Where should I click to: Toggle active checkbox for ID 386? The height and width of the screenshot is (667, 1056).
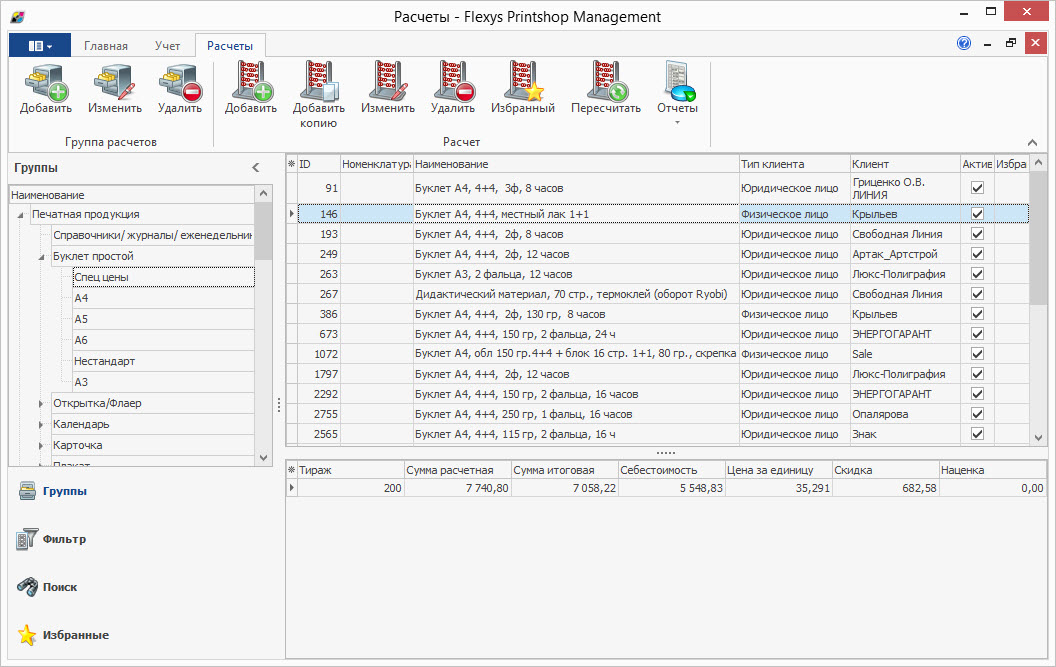click(977, 314)
